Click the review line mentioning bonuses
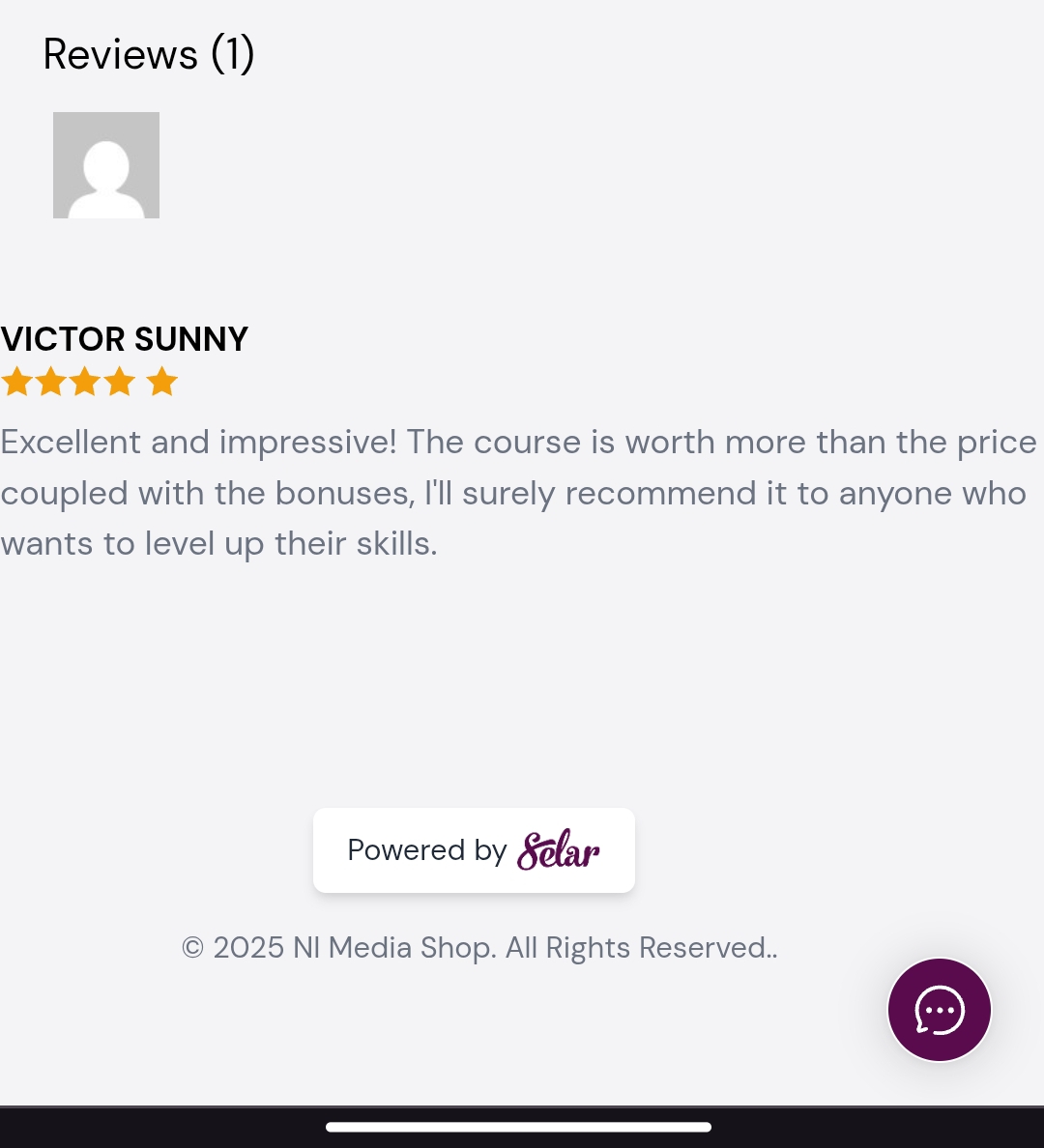The image size is (1044, 1148). (513, 494)
